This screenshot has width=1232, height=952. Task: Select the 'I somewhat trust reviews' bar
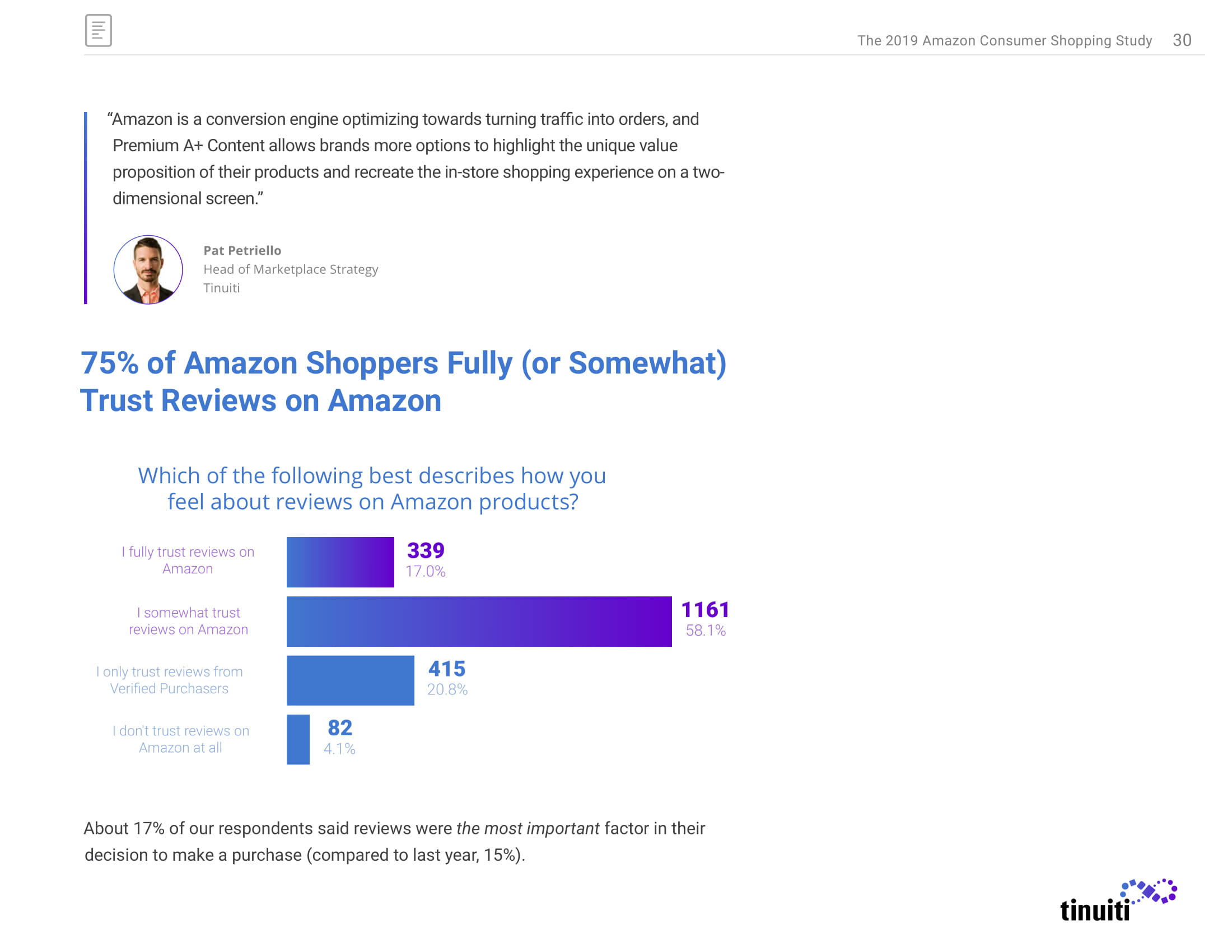tap(478, 621)
